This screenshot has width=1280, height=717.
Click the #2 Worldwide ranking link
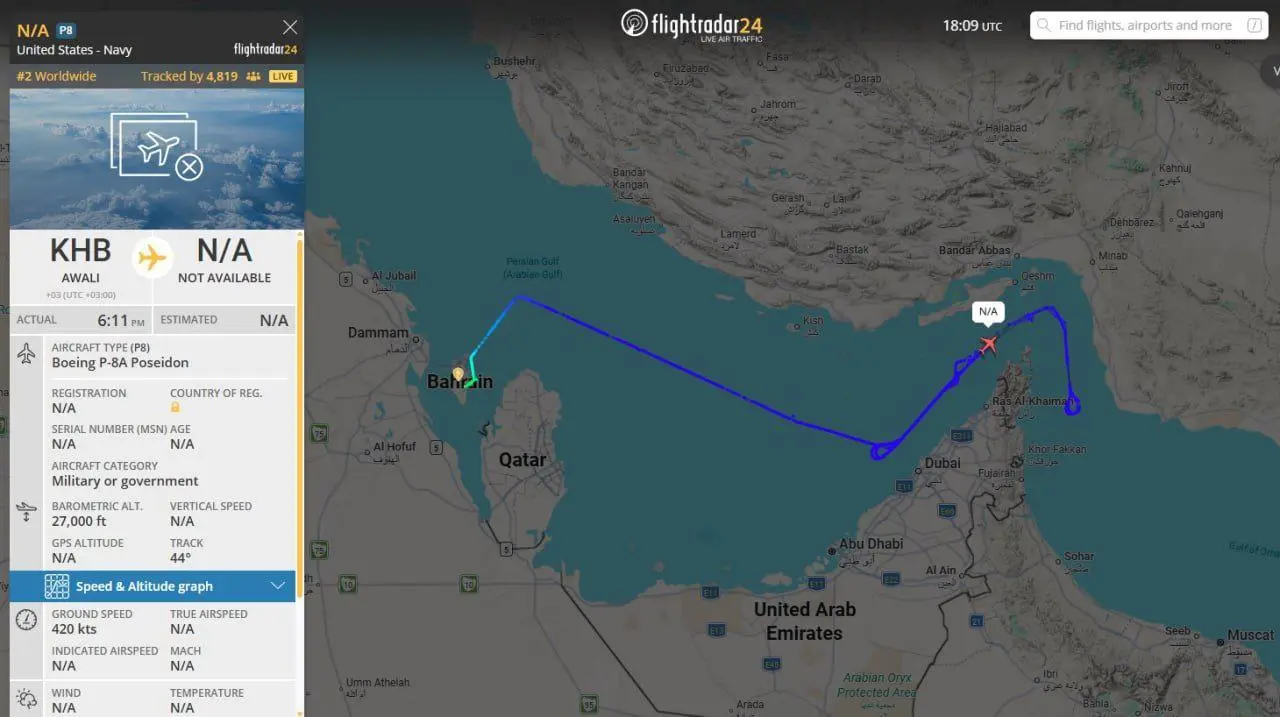point(57,76)
